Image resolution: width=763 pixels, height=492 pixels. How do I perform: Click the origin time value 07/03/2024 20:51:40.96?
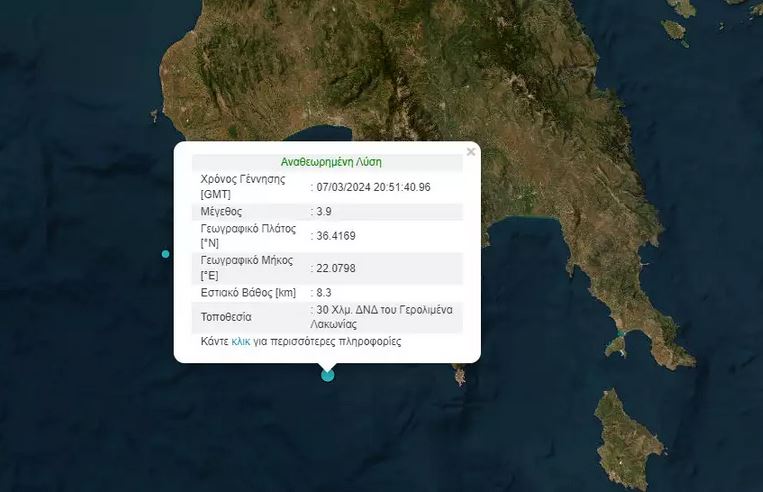(373, 187)
